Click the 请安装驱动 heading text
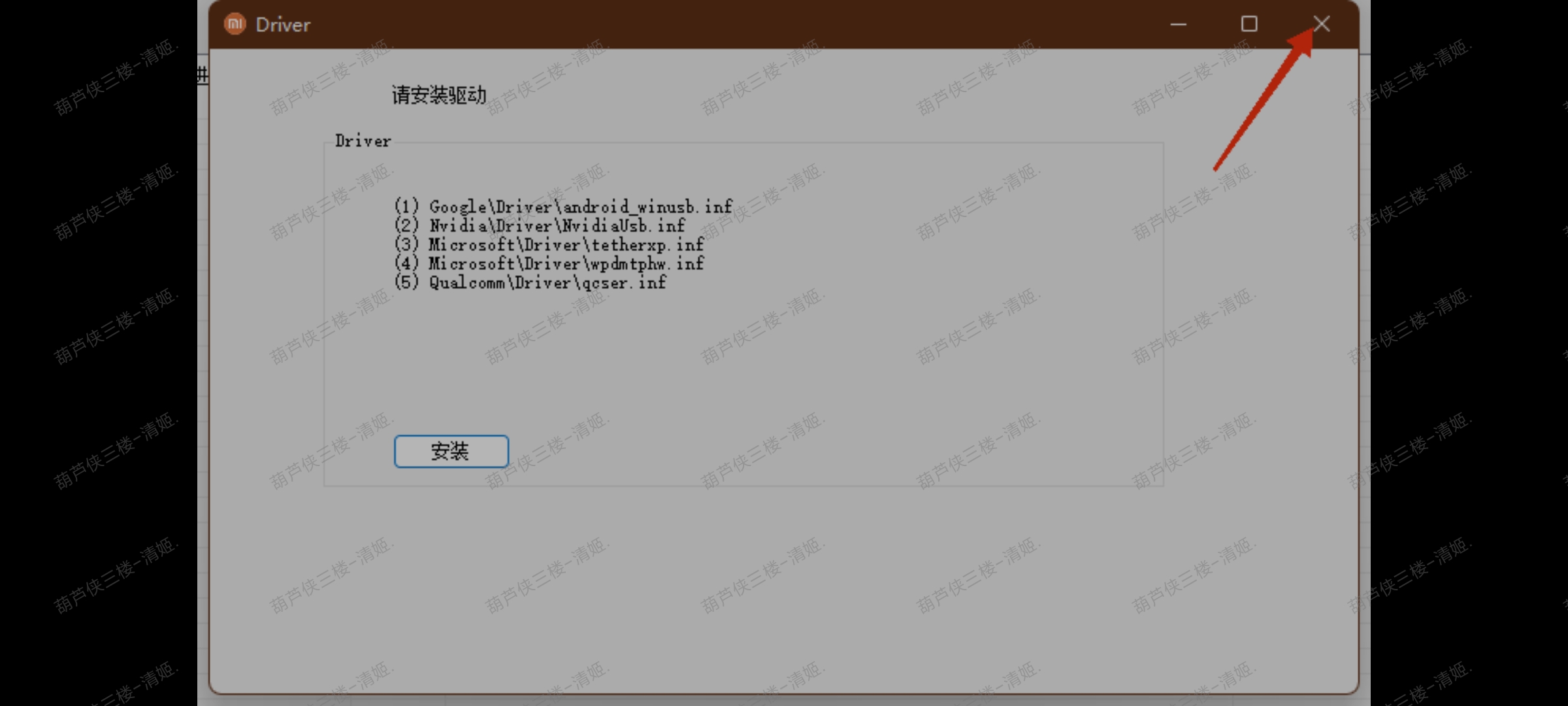 439,95
